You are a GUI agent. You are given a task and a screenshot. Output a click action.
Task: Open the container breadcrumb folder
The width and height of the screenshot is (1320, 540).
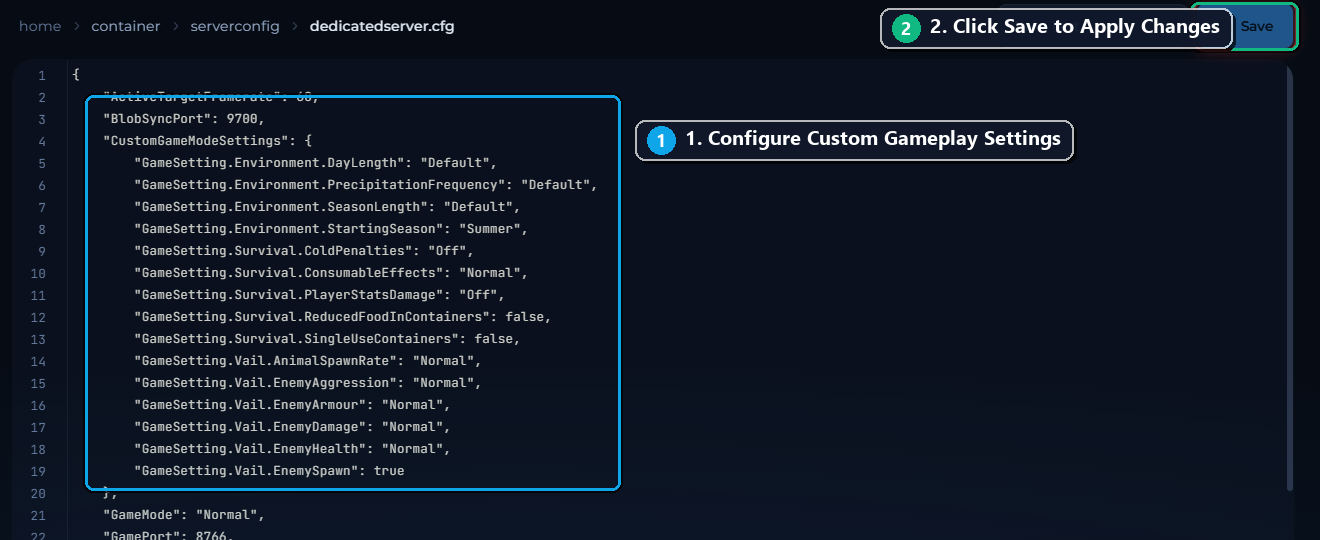click(125, 27)
